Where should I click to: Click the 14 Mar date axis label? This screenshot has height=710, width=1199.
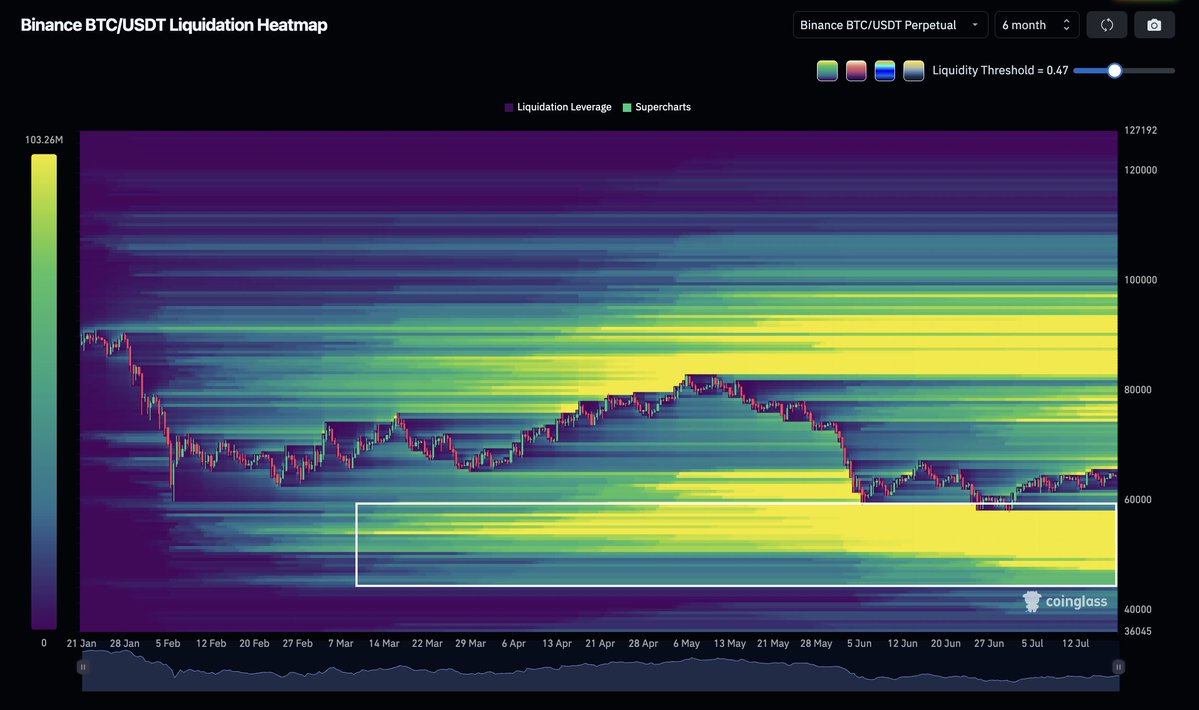[x=384, y=644]
